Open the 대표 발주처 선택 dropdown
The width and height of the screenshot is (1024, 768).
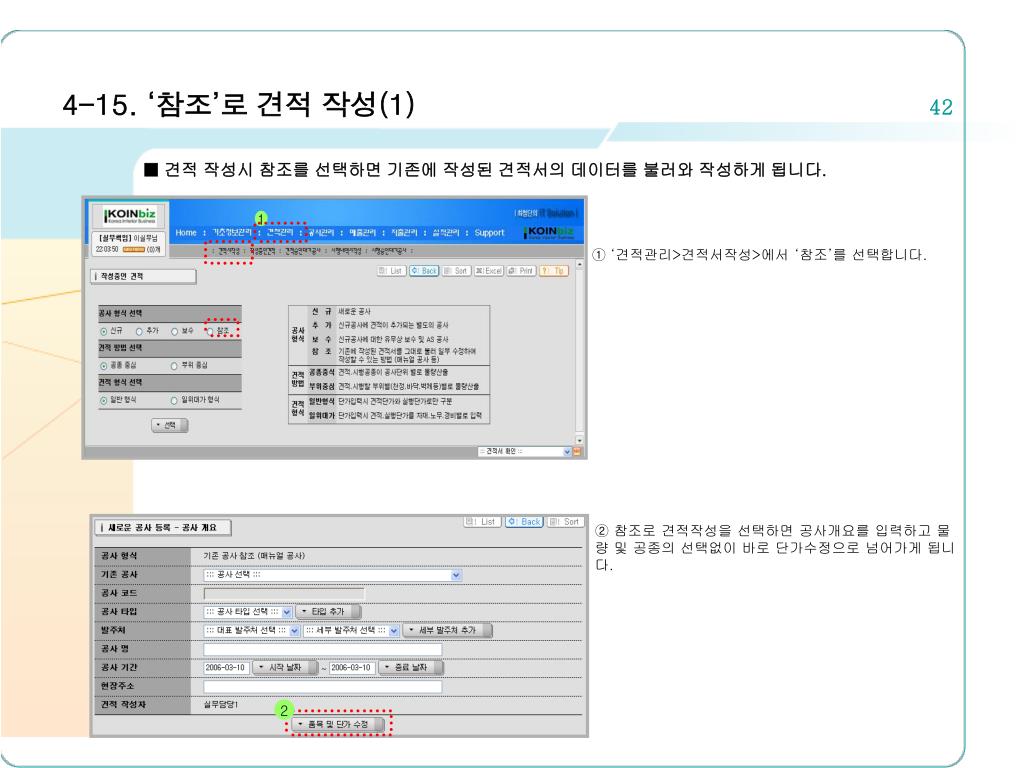pos(251,631)
